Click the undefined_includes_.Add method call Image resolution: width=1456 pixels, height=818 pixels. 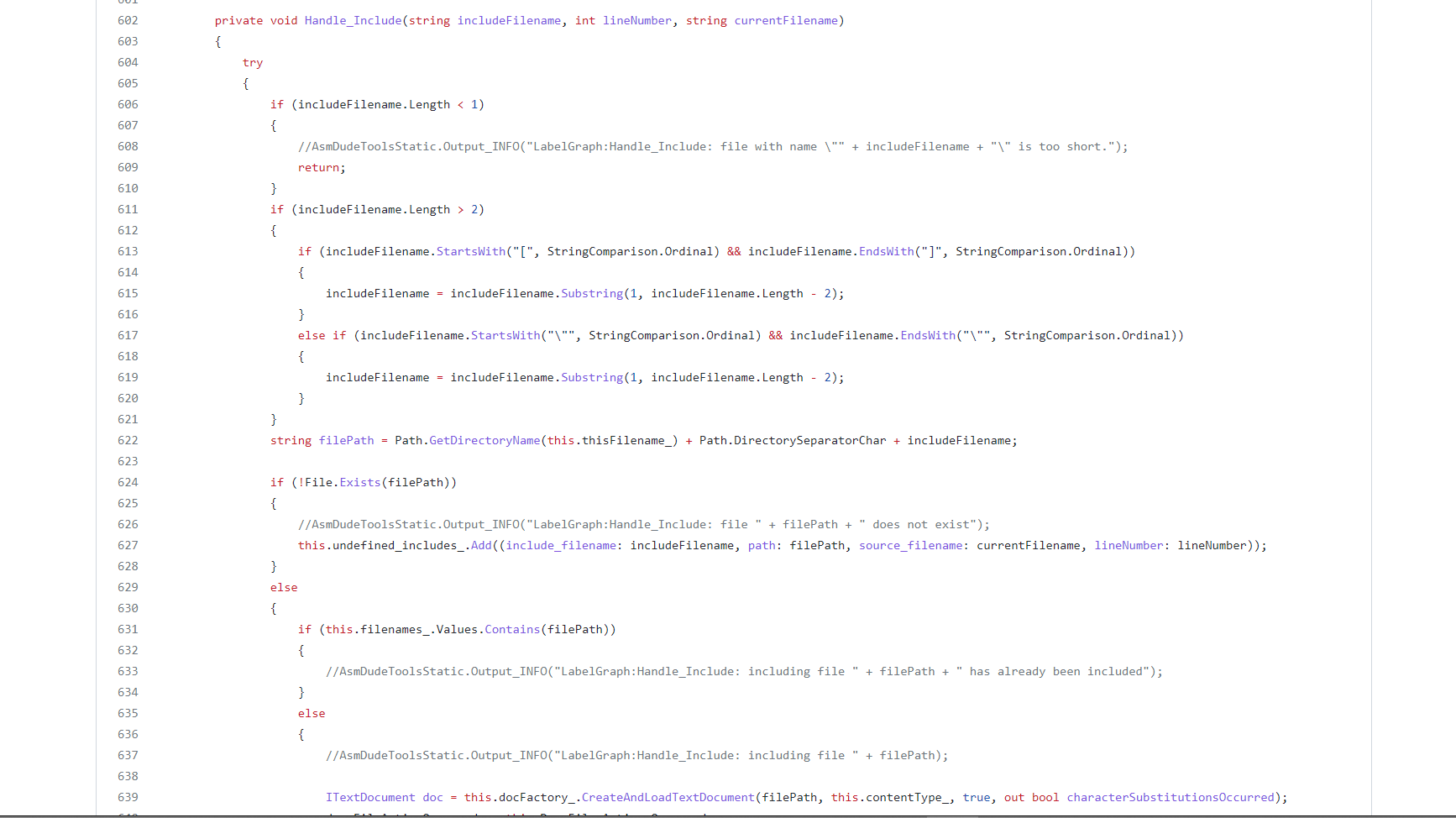pyautogui.click(x=481, y=545)
